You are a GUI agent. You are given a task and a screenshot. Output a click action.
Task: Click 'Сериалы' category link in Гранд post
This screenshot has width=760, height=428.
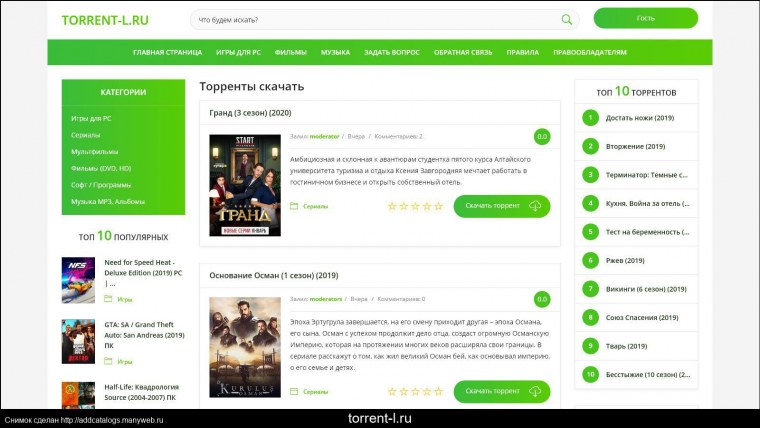(316, 206)
